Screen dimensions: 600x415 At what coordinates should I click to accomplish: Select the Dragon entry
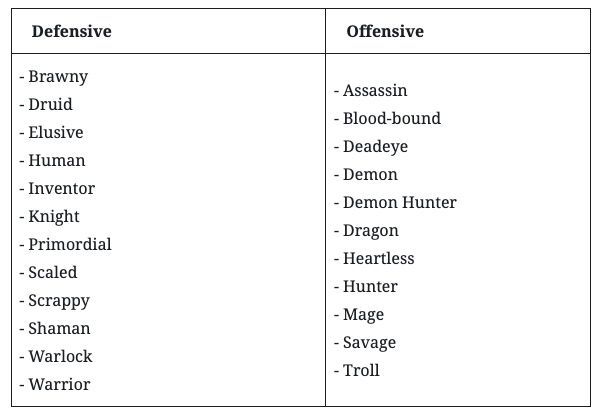pos(366,231)
